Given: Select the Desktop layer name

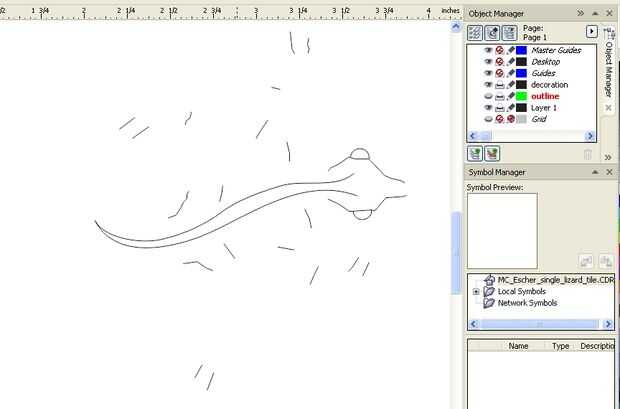Looking at the screenshot, I should (x=545, y=62).
